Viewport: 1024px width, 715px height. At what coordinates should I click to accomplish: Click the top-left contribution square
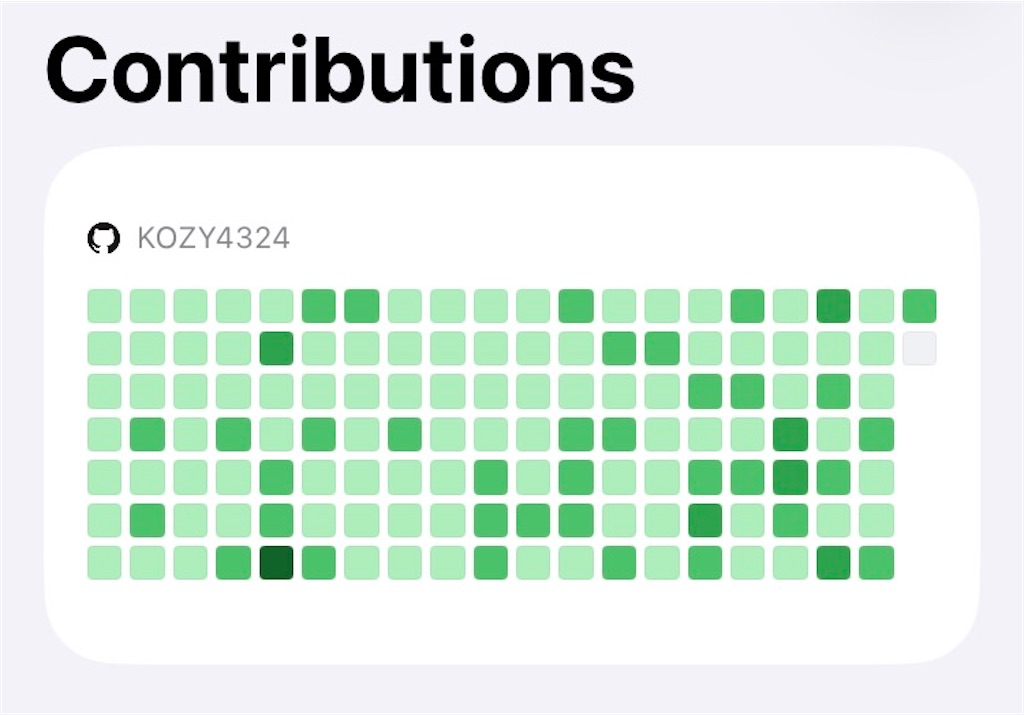[x=104, y=306]
